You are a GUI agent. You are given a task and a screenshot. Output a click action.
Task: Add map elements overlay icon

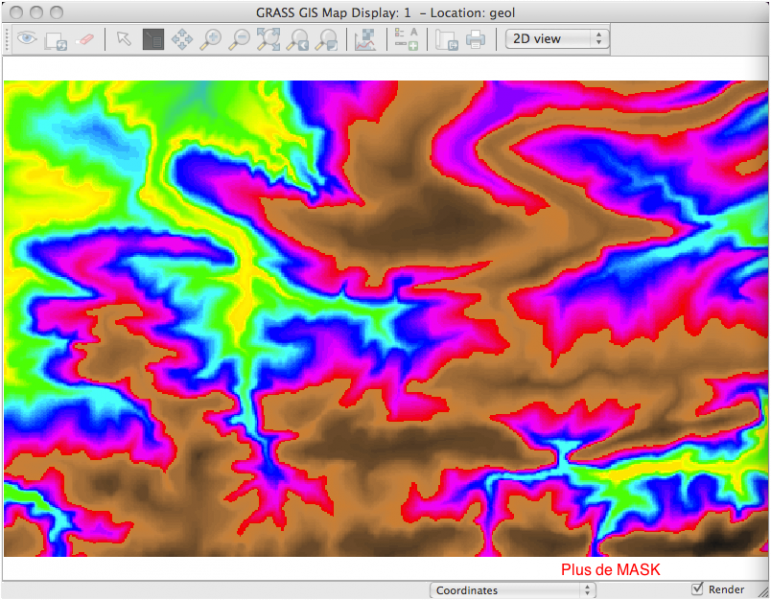coord(405,39)
